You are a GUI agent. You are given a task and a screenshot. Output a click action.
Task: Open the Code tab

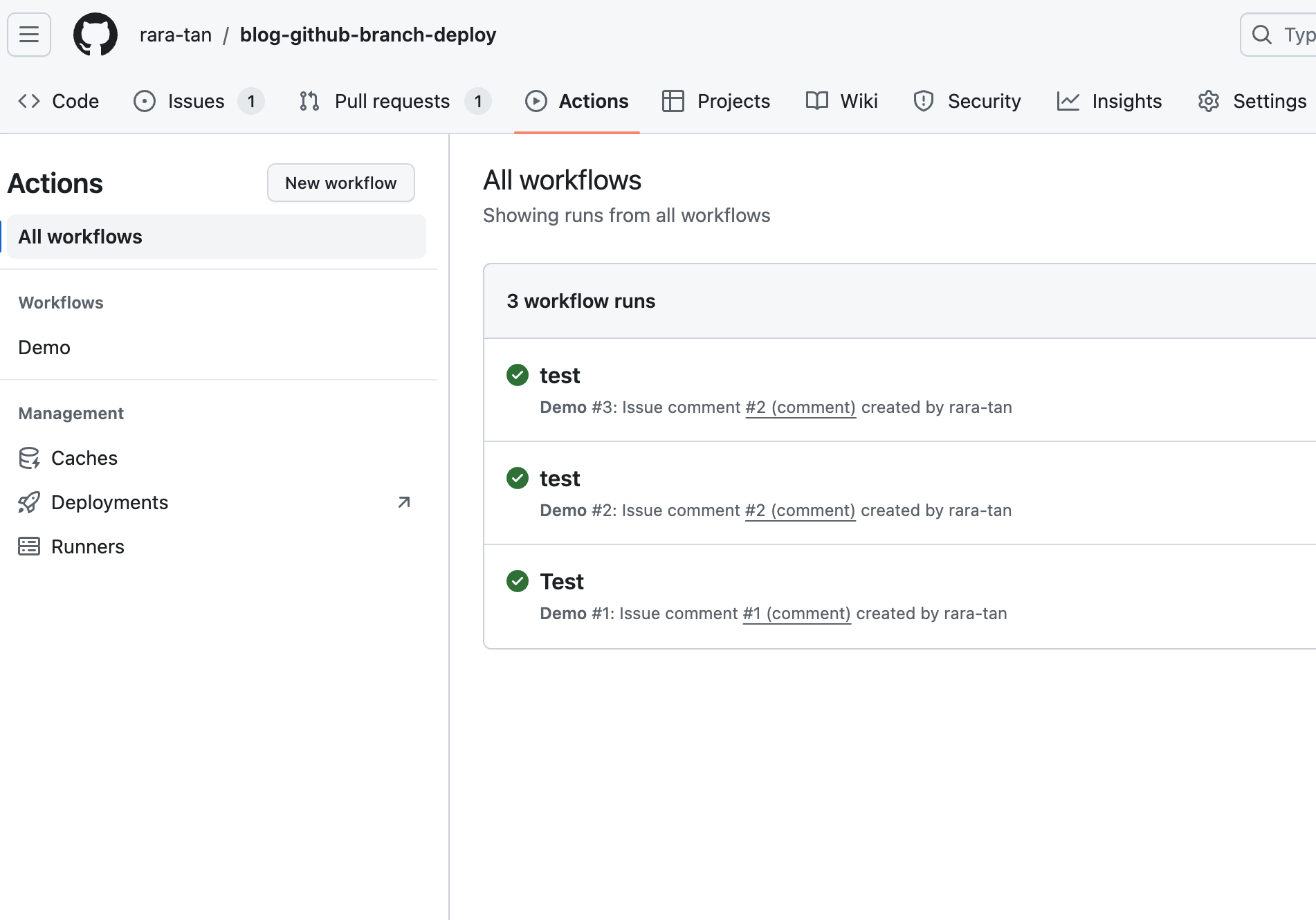(59, 101)
